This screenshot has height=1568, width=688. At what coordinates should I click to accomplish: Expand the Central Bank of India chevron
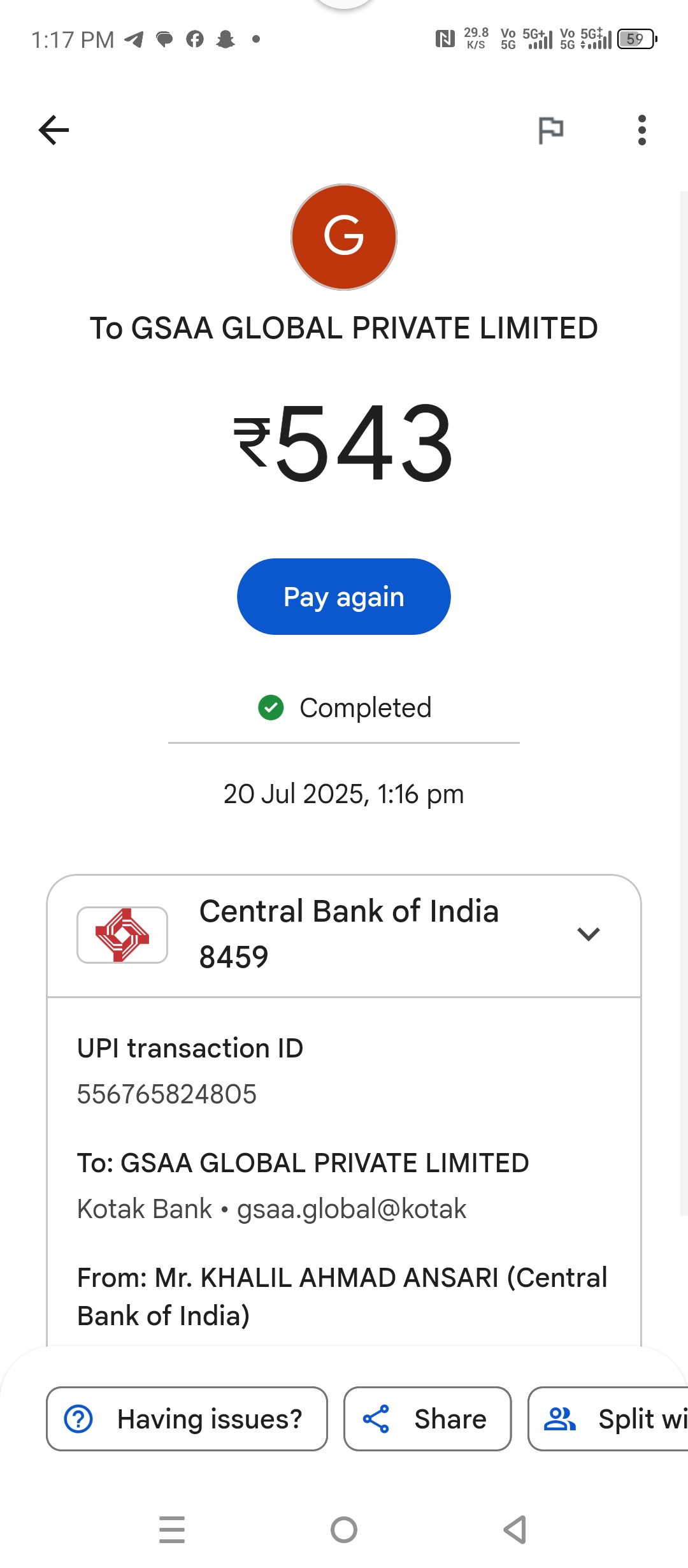(x=588, y=934)
